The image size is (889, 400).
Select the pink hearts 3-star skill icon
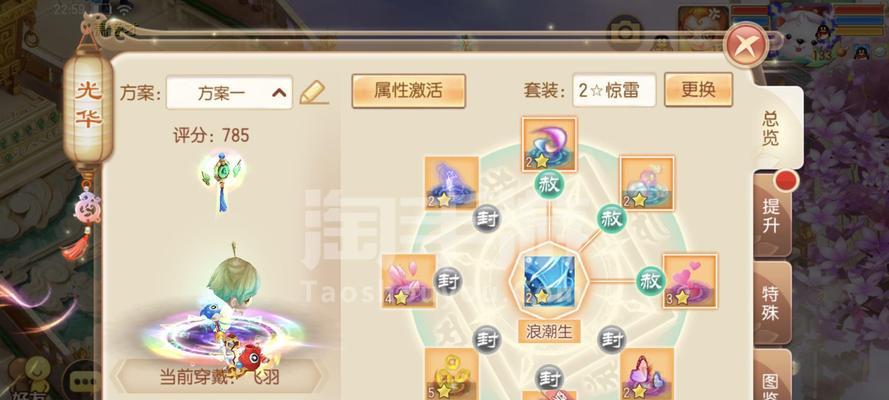coord(690,281)
